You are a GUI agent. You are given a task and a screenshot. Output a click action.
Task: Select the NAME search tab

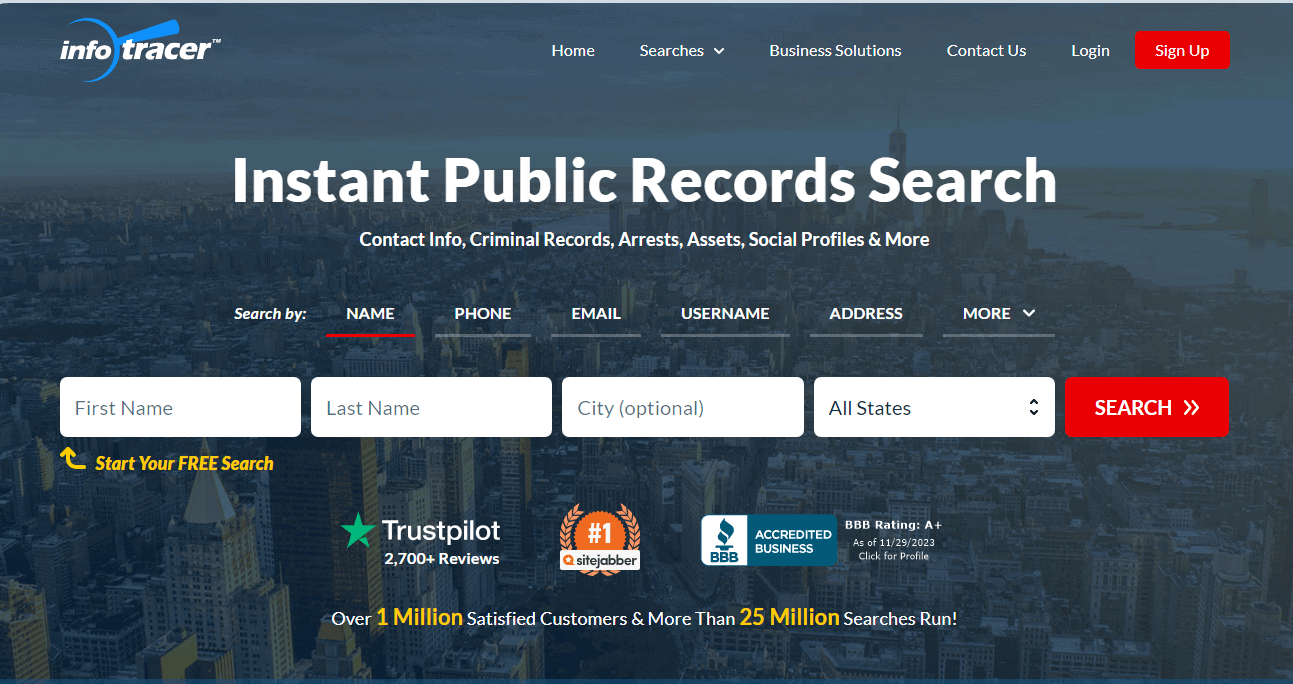pyautogui.click(x=370, y=314)
